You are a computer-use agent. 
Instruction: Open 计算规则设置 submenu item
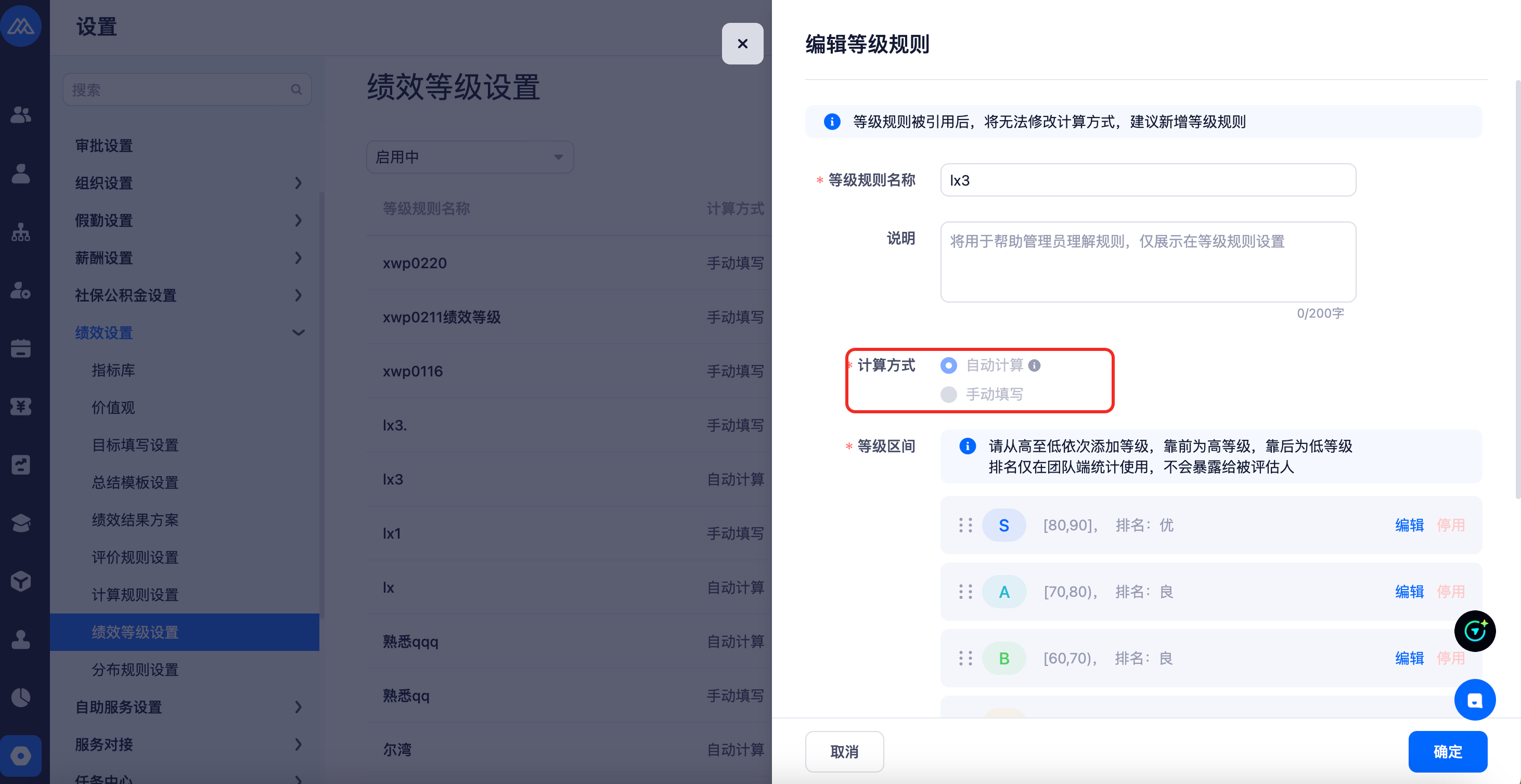click(x=135, y=595)
